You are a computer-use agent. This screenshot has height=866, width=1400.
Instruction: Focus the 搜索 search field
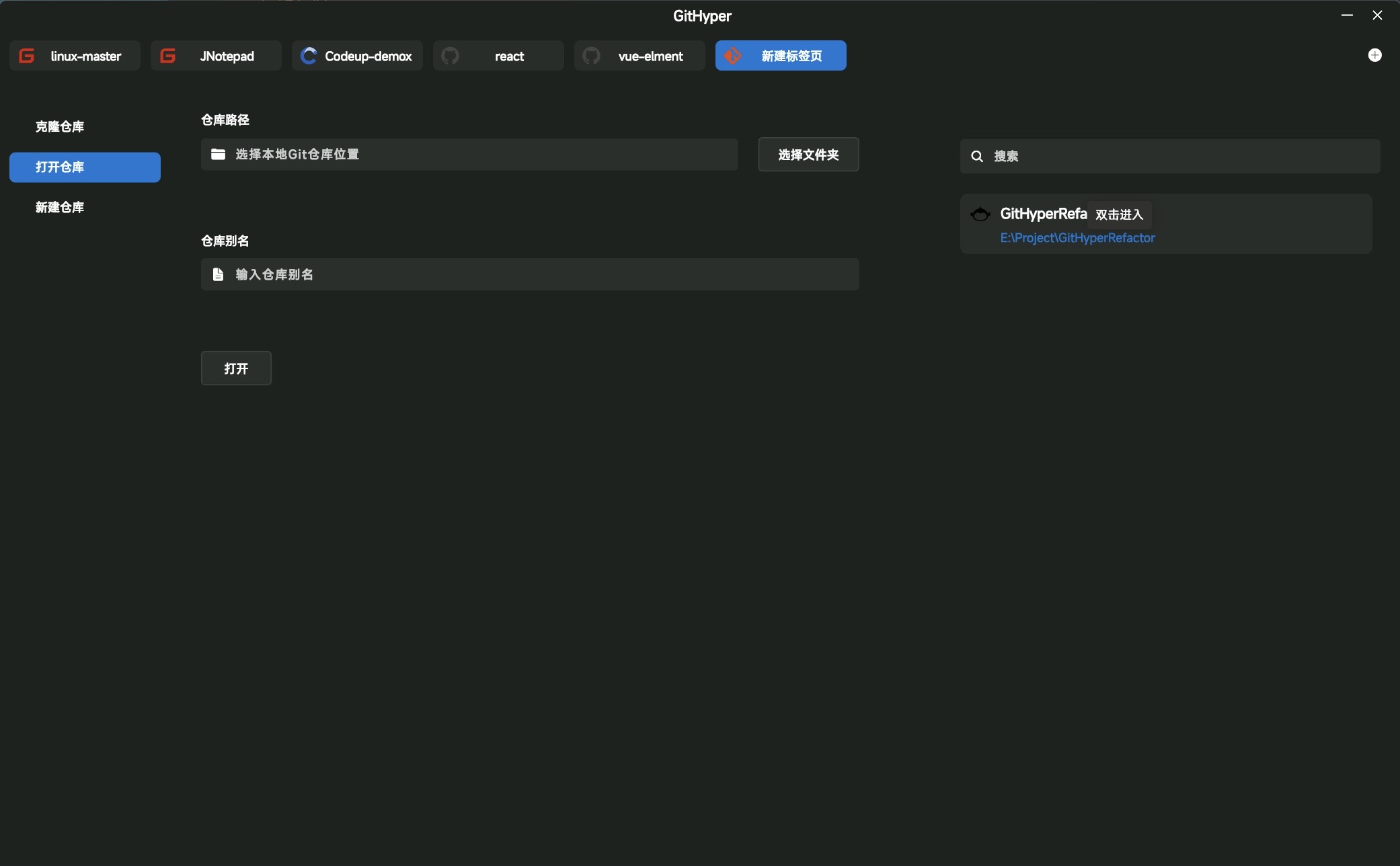click(1170, 157)
